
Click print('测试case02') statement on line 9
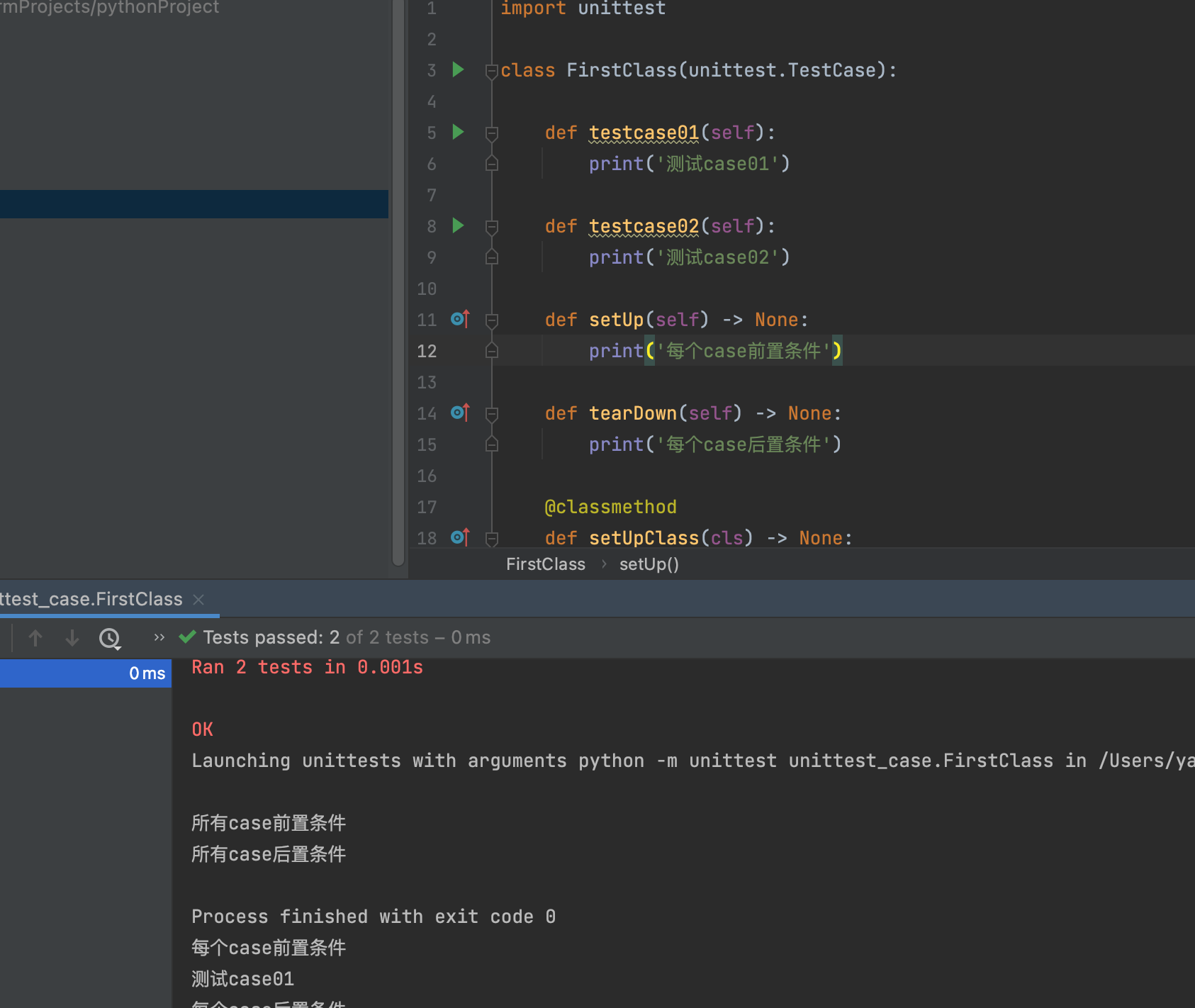(689, 257)
